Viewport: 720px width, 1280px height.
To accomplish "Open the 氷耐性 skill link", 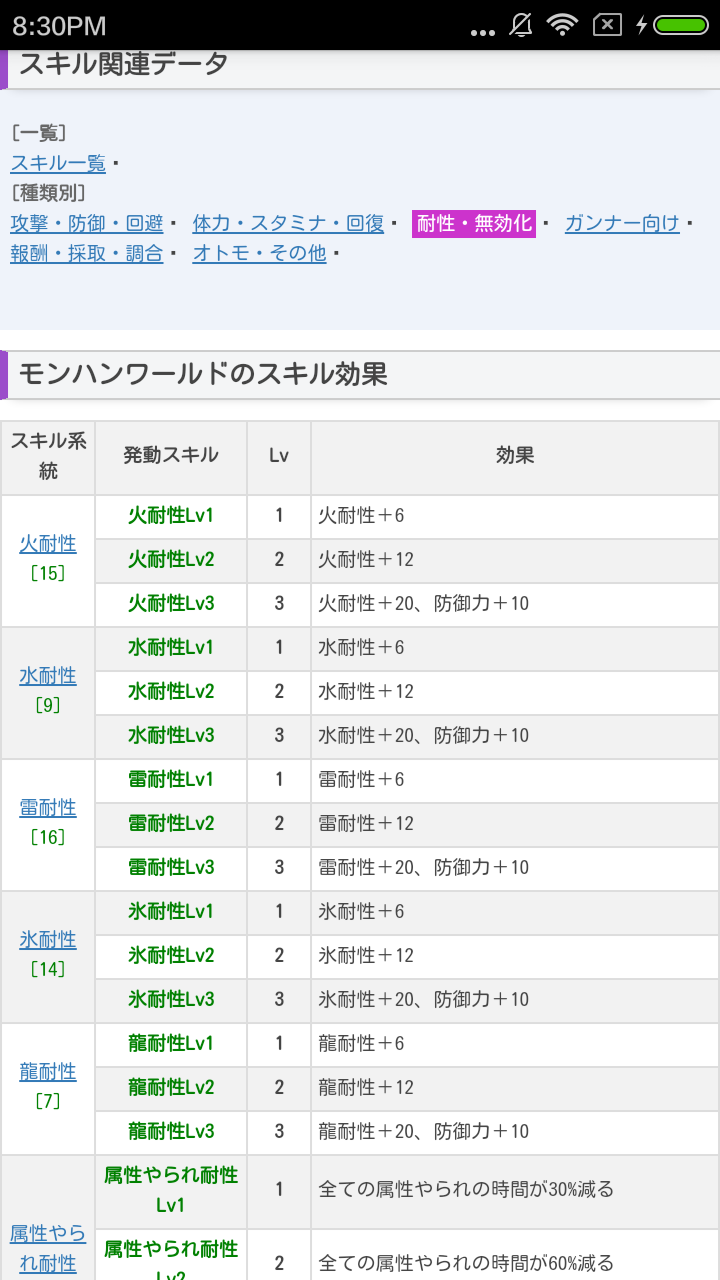I will (48, 940).
